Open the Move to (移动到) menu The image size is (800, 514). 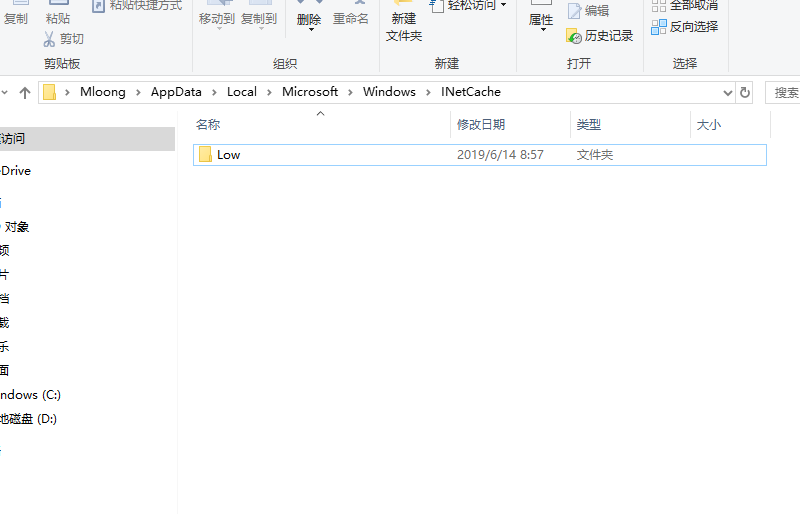click(217, 15)
